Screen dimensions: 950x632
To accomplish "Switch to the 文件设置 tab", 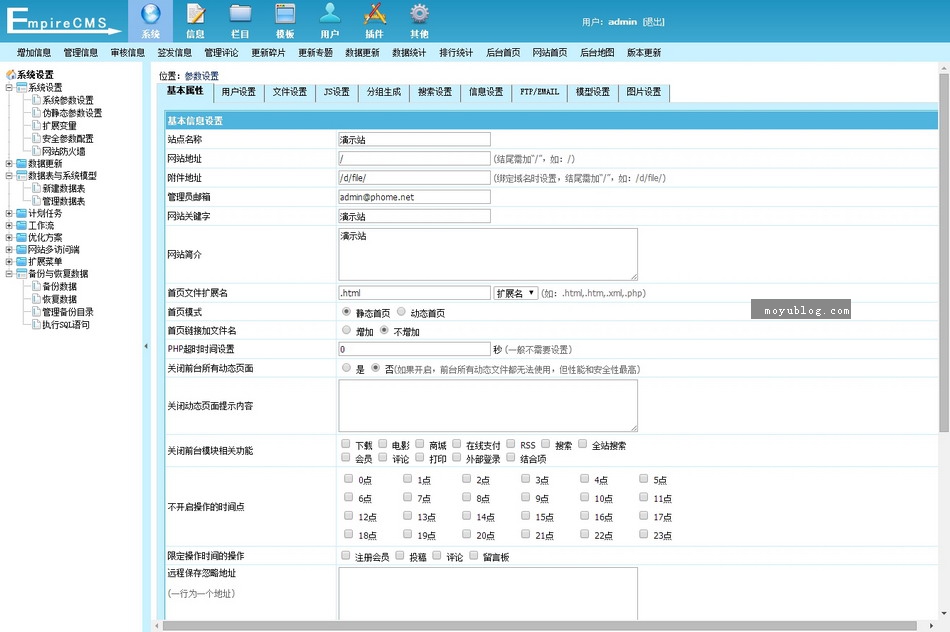I will pos(290,92).
